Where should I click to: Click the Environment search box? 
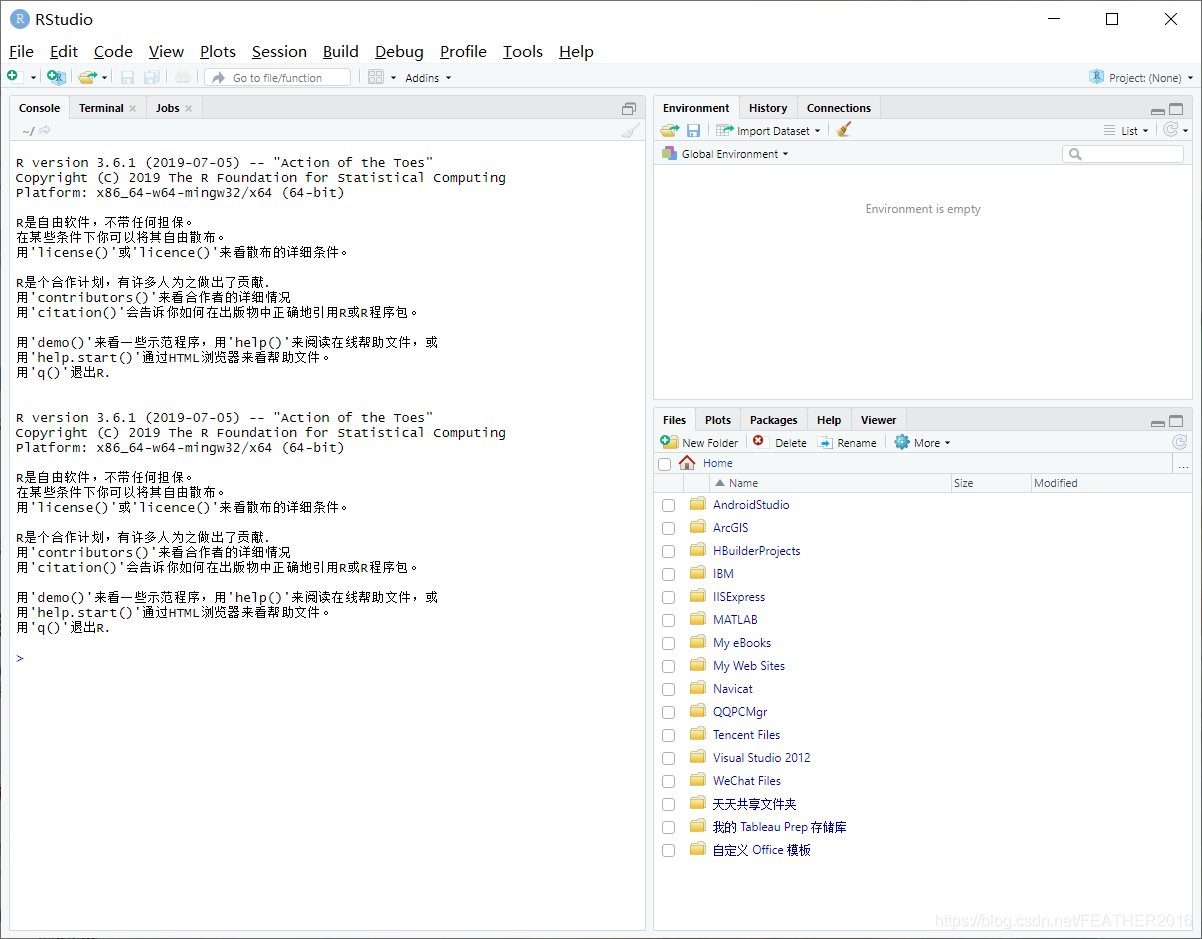coord(1122,154)
